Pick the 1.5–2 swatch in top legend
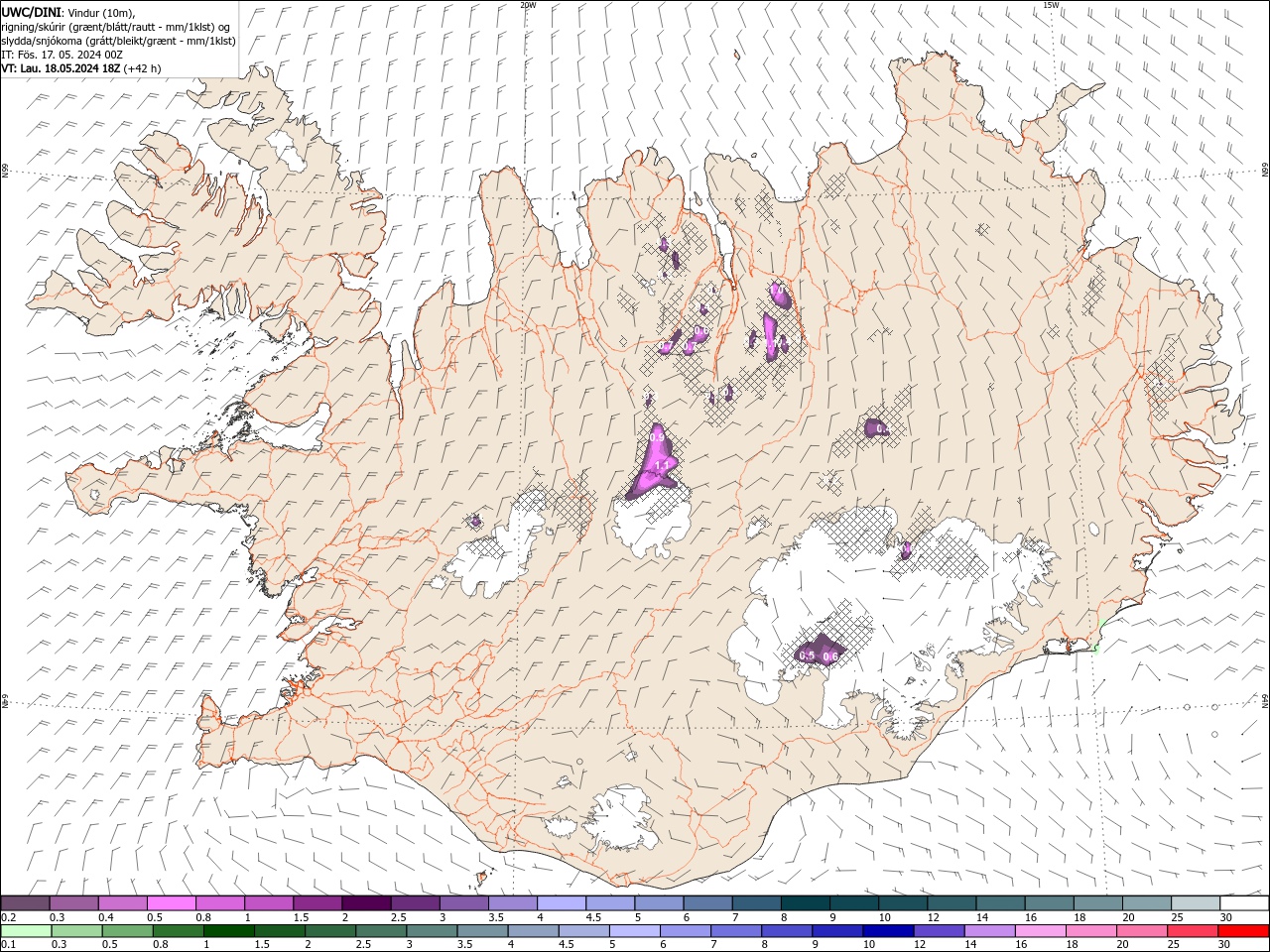 pos(317,903)
